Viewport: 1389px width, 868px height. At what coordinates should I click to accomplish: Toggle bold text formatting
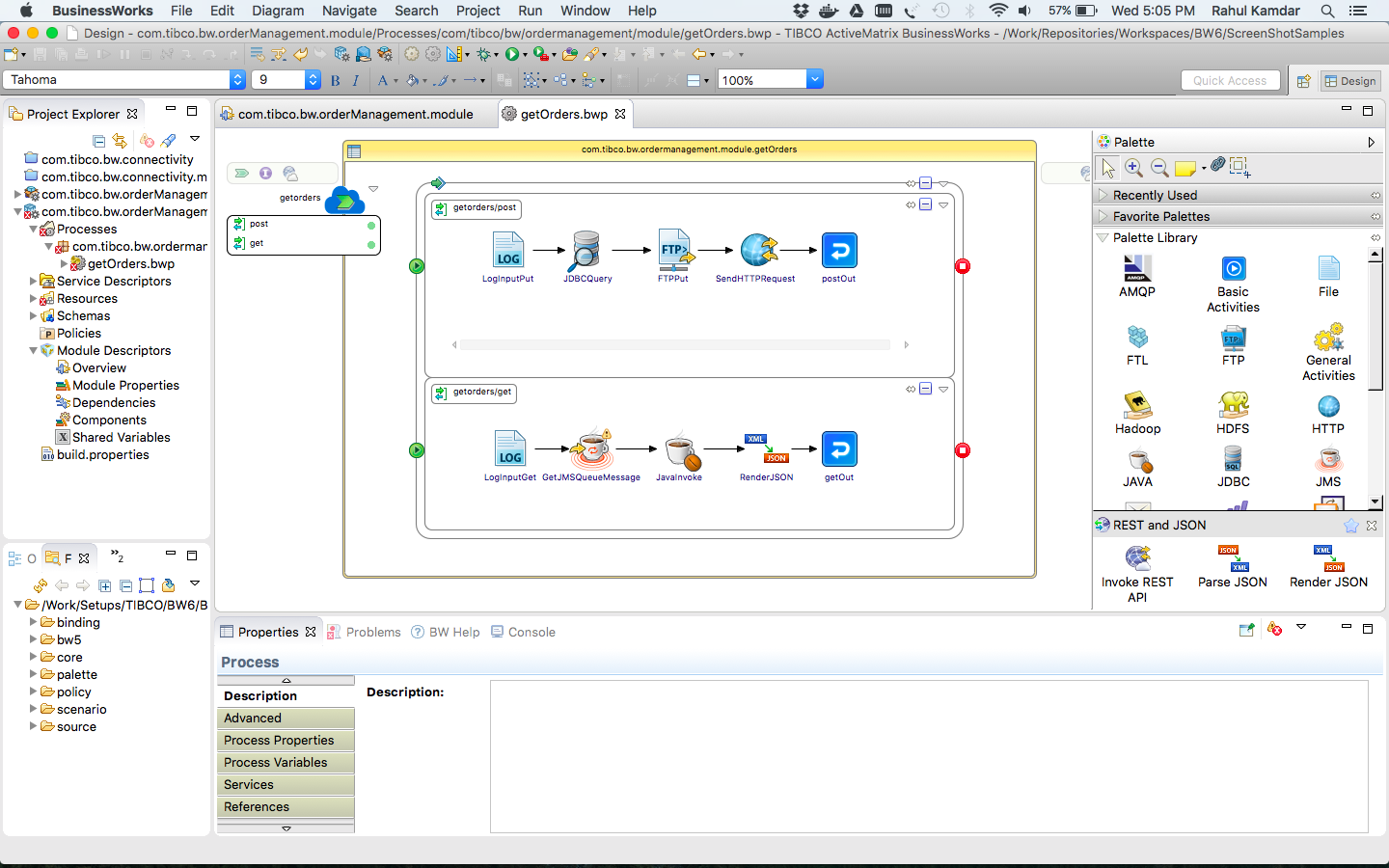335,81
